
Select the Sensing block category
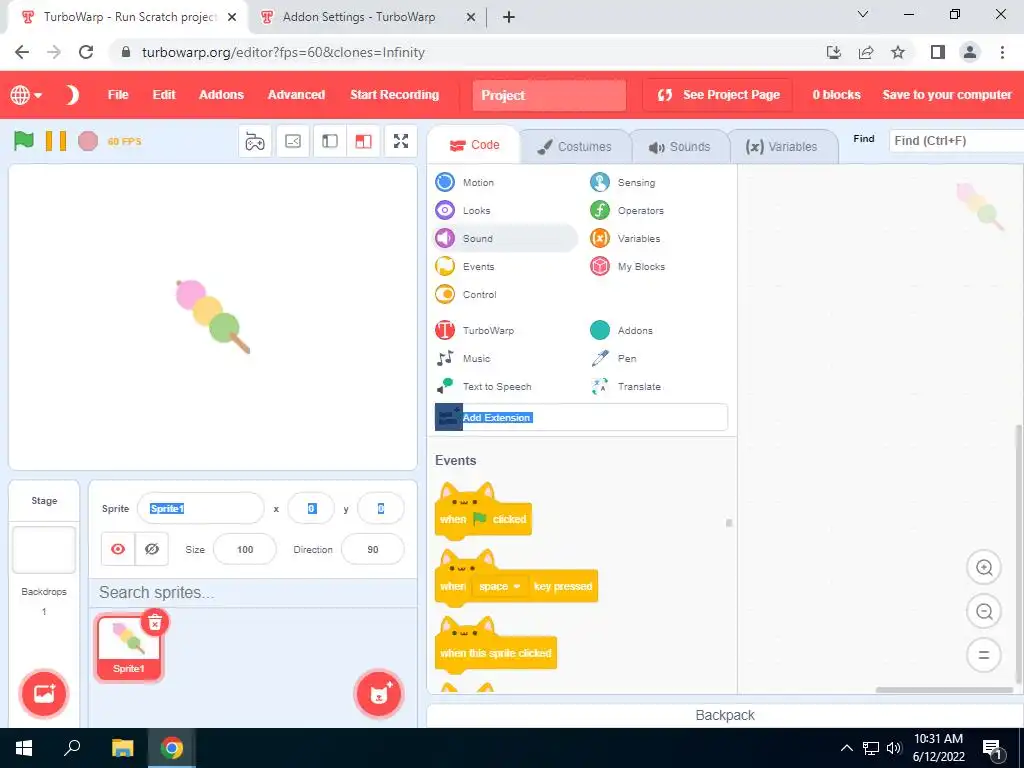pyautogui.click(x=622, y=182)
